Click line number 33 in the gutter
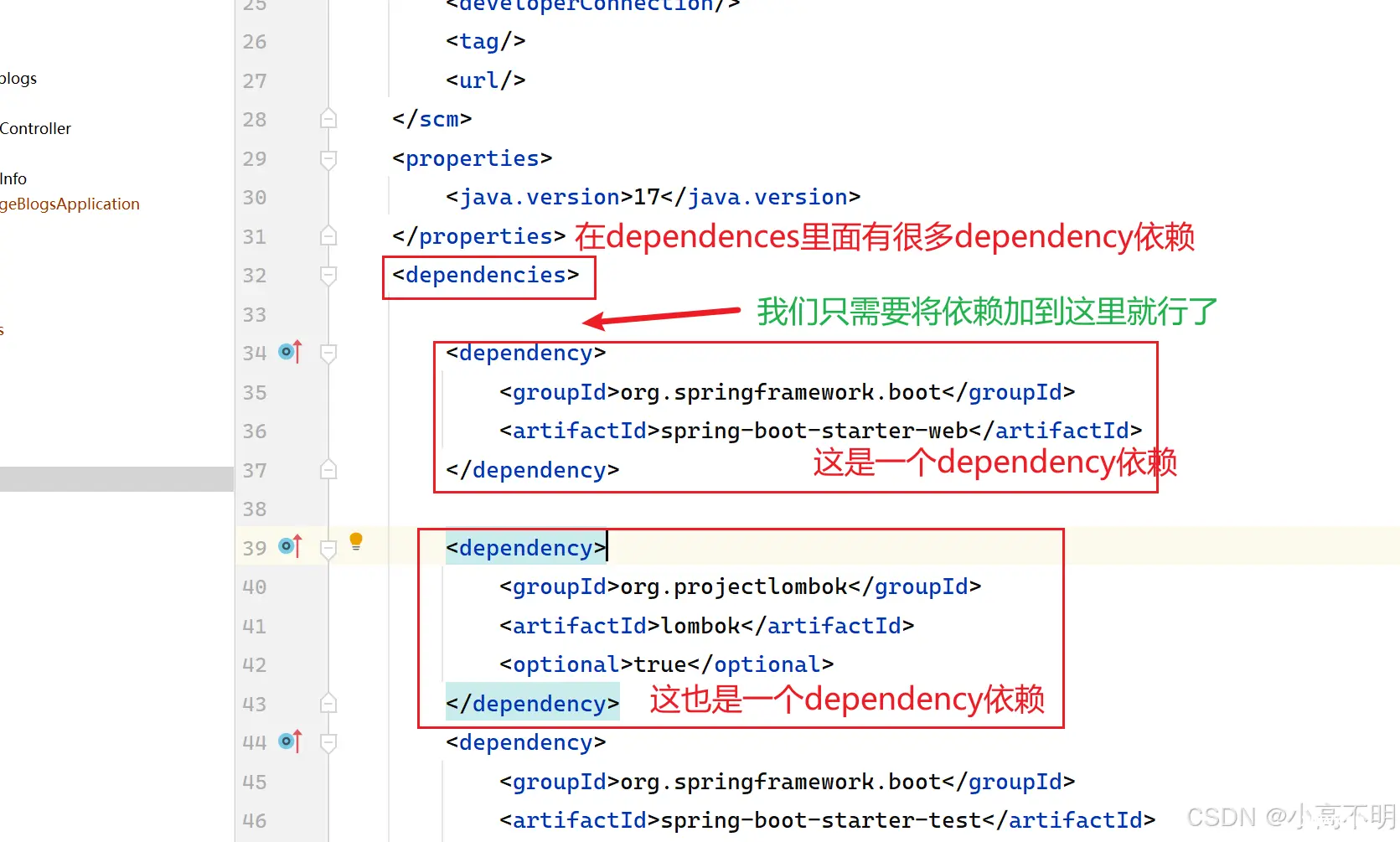The height and width of the screenshot is (842, 1400). pos(255,315)
